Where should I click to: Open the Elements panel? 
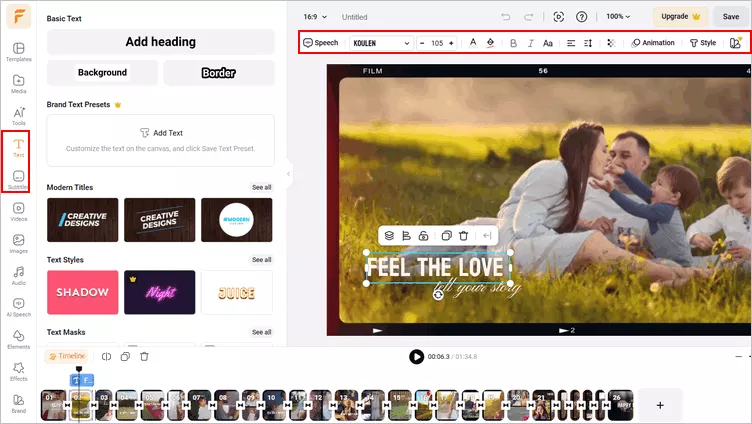(x=19, y=340)
